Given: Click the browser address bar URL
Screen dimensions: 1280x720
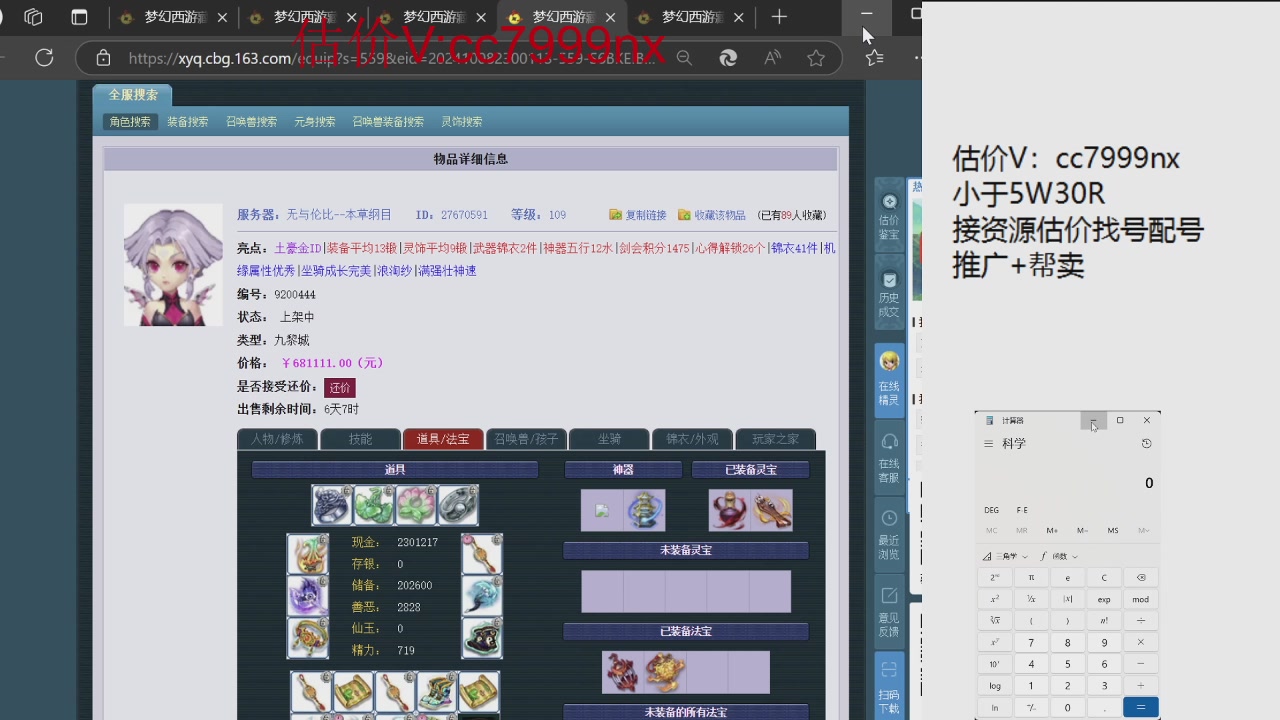Looking at the screenshot, I should (x=391, y=58).
